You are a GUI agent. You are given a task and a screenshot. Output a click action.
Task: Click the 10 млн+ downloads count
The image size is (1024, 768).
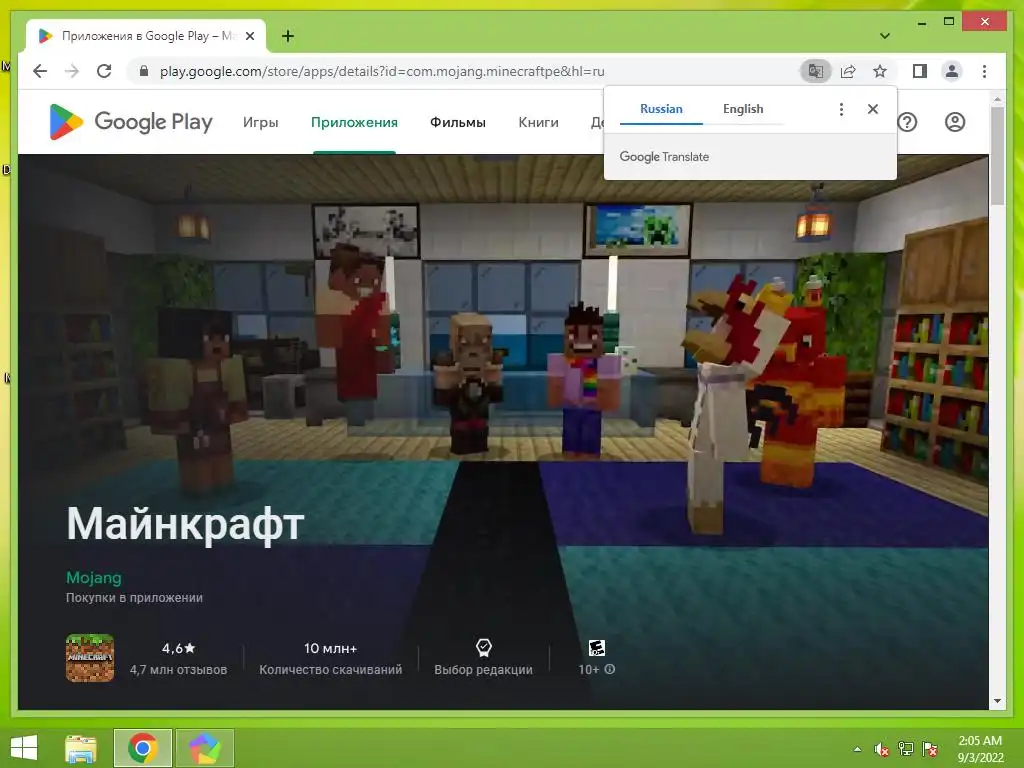coord(330,648)
